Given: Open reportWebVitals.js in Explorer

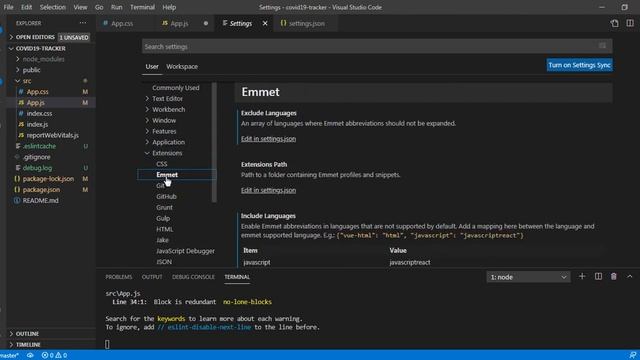Looking at the screenshot, I should click(53, 135).
